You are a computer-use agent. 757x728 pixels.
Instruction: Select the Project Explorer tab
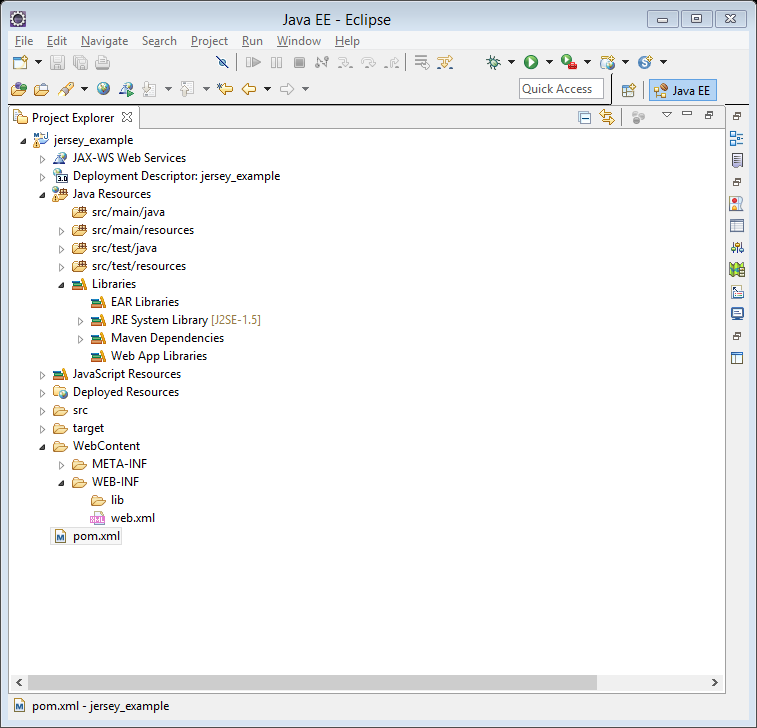click(x=72, y=118)
